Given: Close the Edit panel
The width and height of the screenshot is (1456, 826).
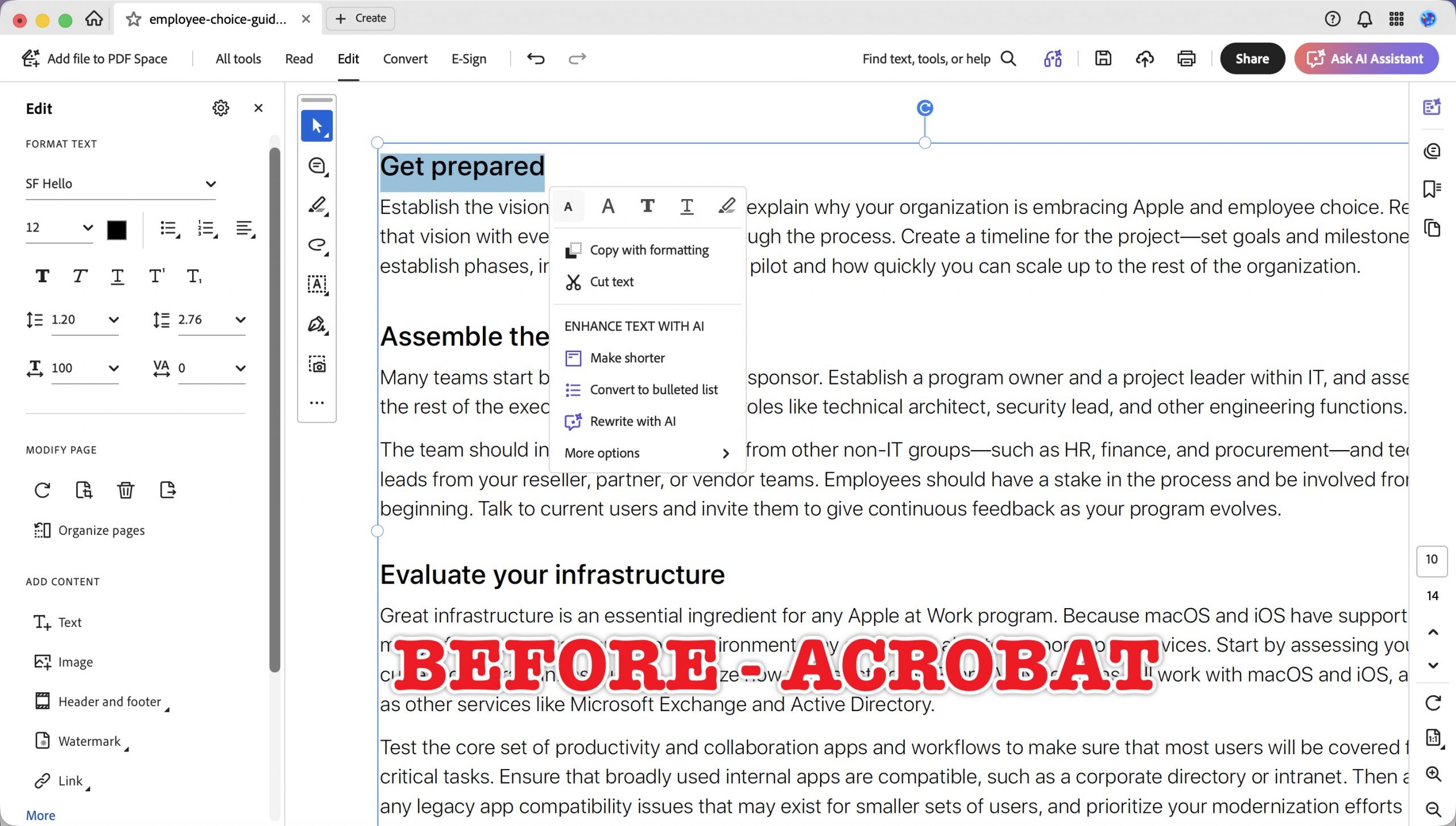Looking at the screenshot, I should 258,108.
